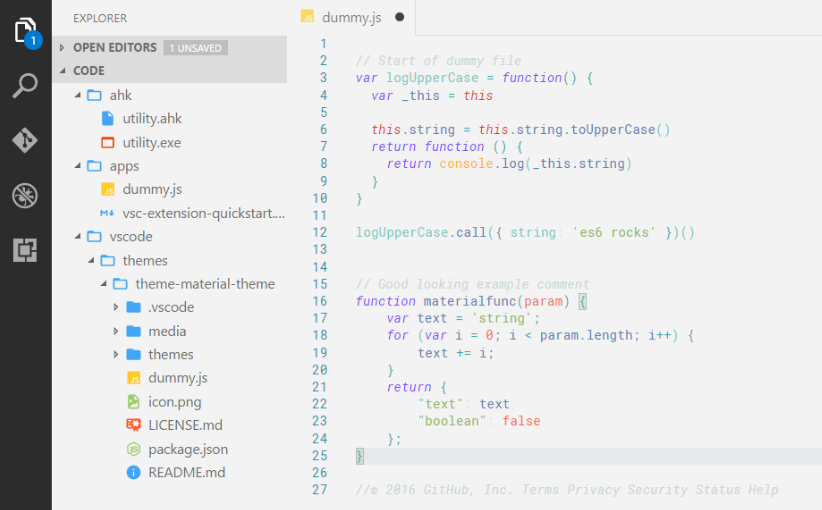Image resolution: width=822 pixels, height=510 pixels.
Task: Collapse the apps folder arrow
Action: [78, 166]
